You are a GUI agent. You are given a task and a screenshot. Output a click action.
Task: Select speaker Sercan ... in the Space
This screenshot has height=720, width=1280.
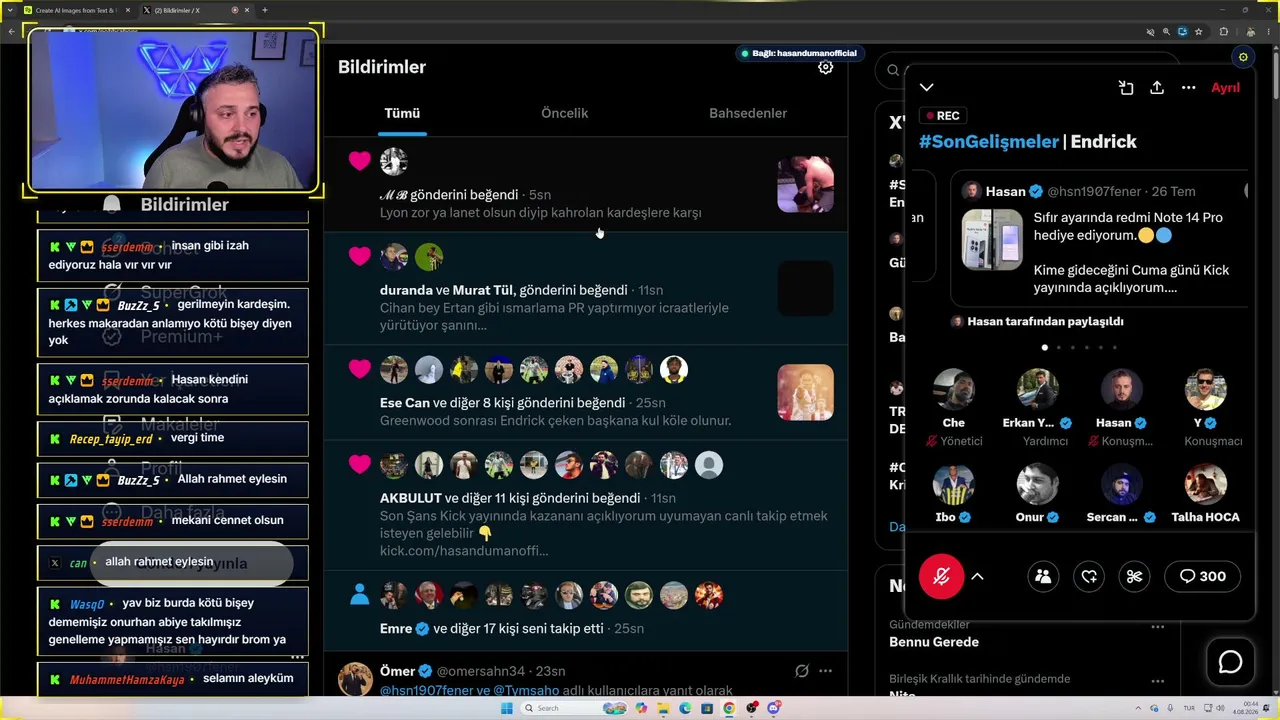click(x=1122, y=484)
